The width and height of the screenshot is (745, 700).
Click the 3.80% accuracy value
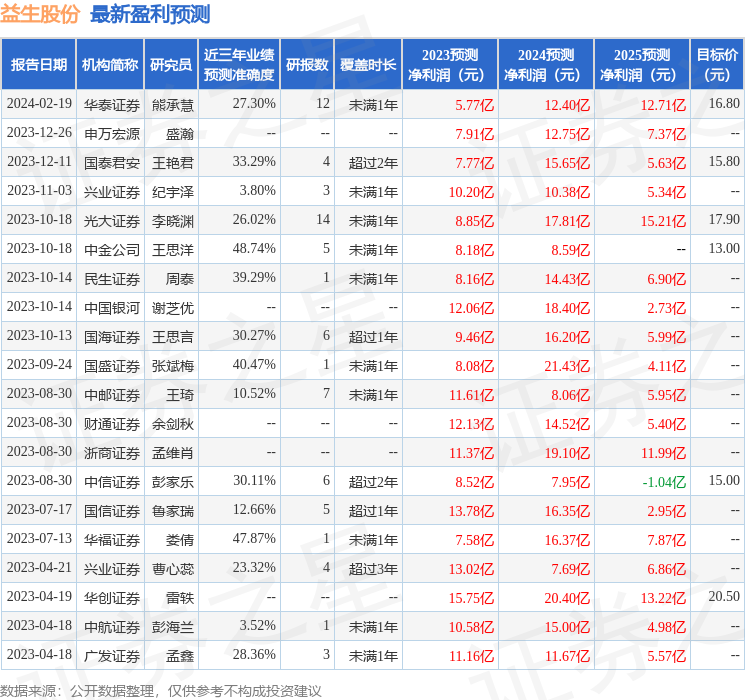(258, 191)
